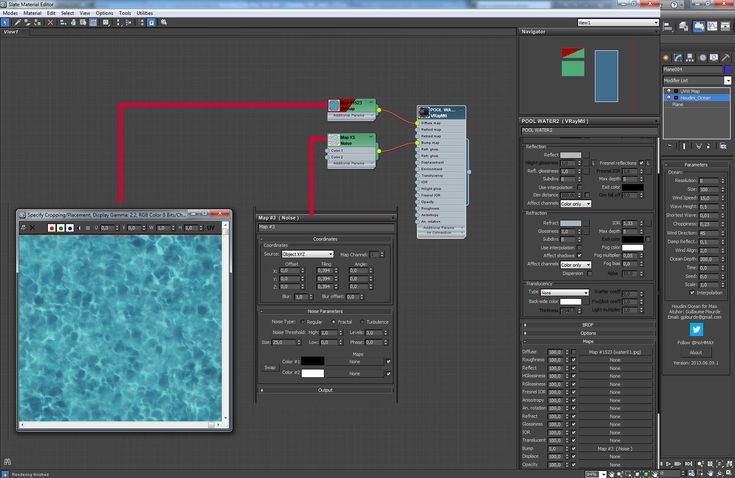This screenshot has height=478, width=735.
Task: Select the arrow Select tool in toolbar
Action: (5, 21)
